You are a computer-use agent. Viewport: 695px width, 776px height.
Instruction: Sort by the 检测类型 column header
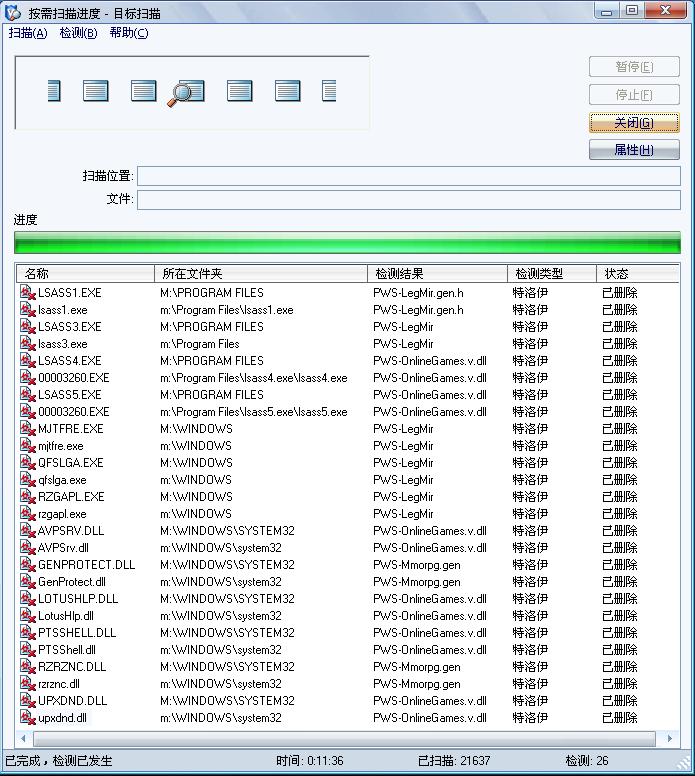click(551, 273)
